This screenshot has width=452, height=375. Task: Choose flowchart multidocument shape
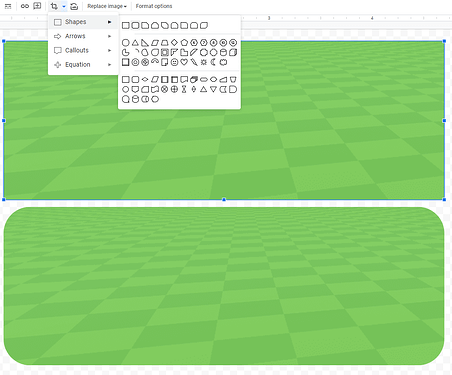[194, 79]
